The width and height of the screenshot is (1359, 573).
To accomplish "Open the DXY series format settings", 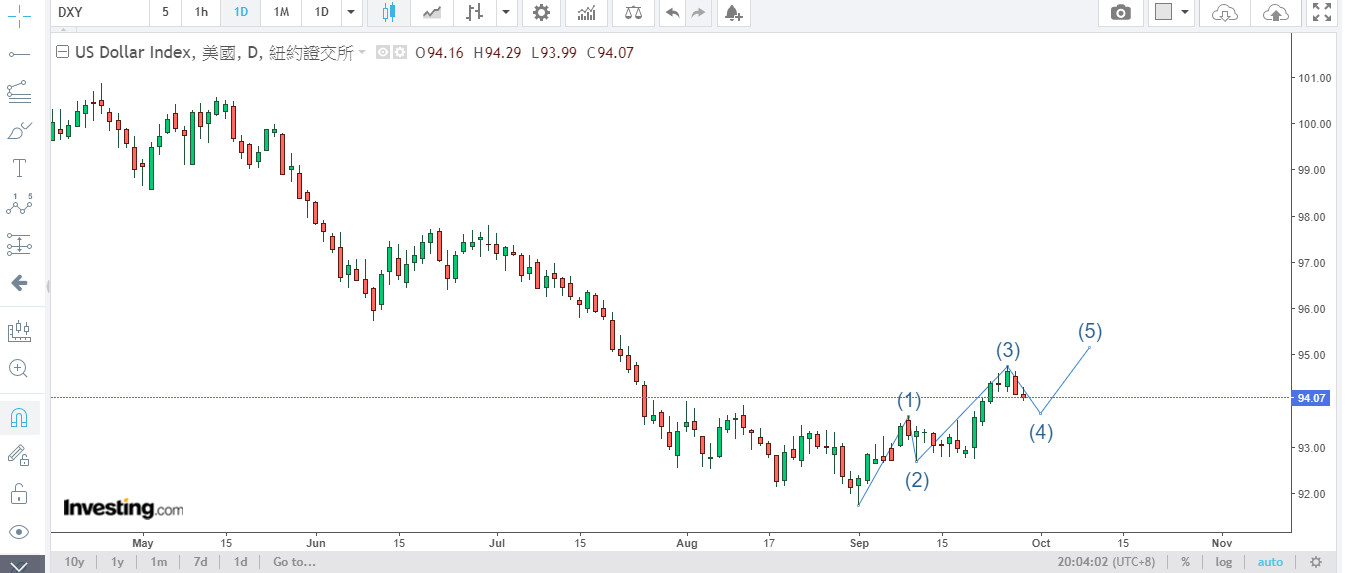I will coord(399,53).
